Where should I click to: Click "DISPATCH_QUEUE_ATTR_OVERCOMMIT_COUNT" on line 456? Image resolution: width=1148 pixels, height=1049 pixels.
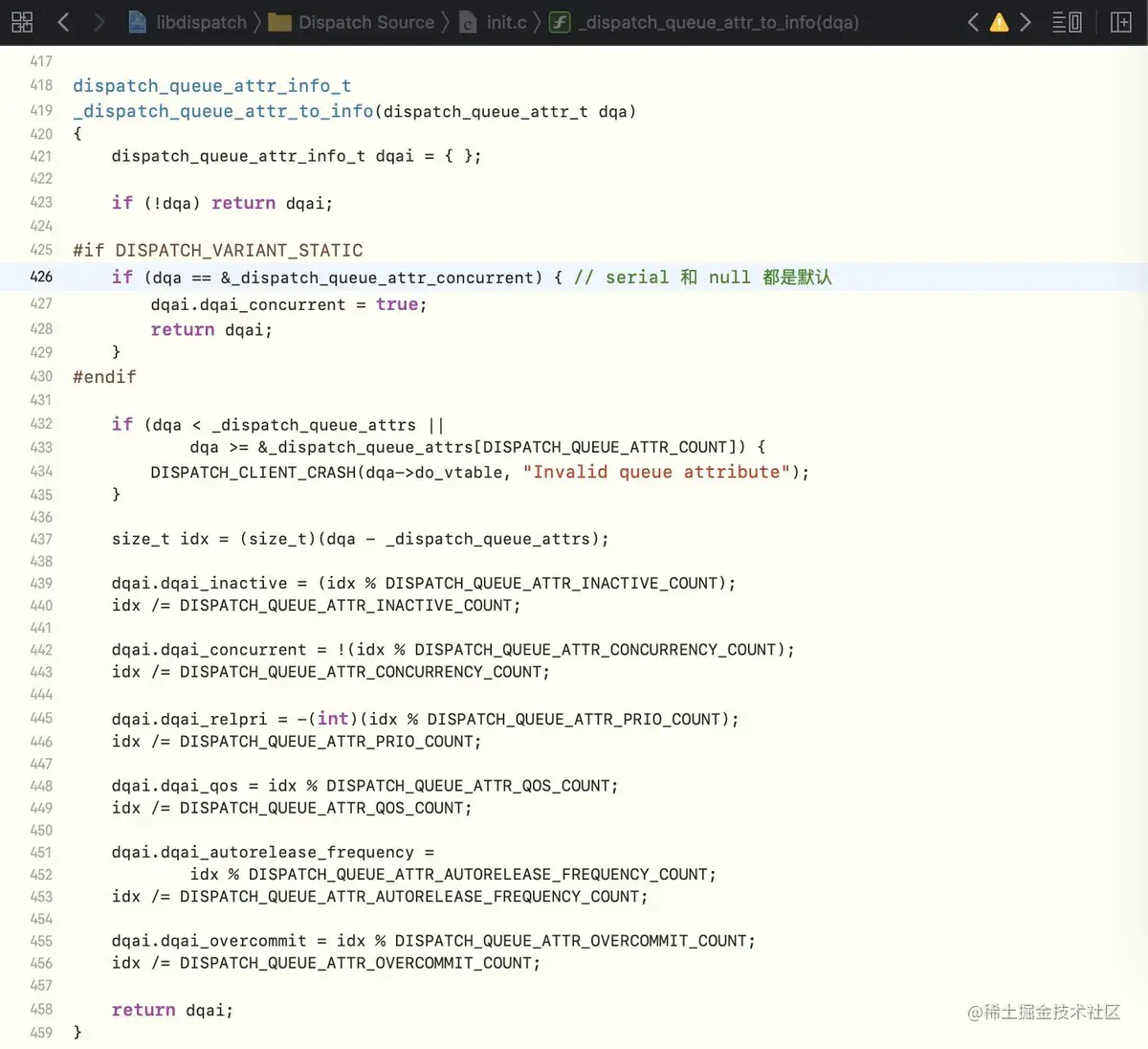click(x=356, y=963)
